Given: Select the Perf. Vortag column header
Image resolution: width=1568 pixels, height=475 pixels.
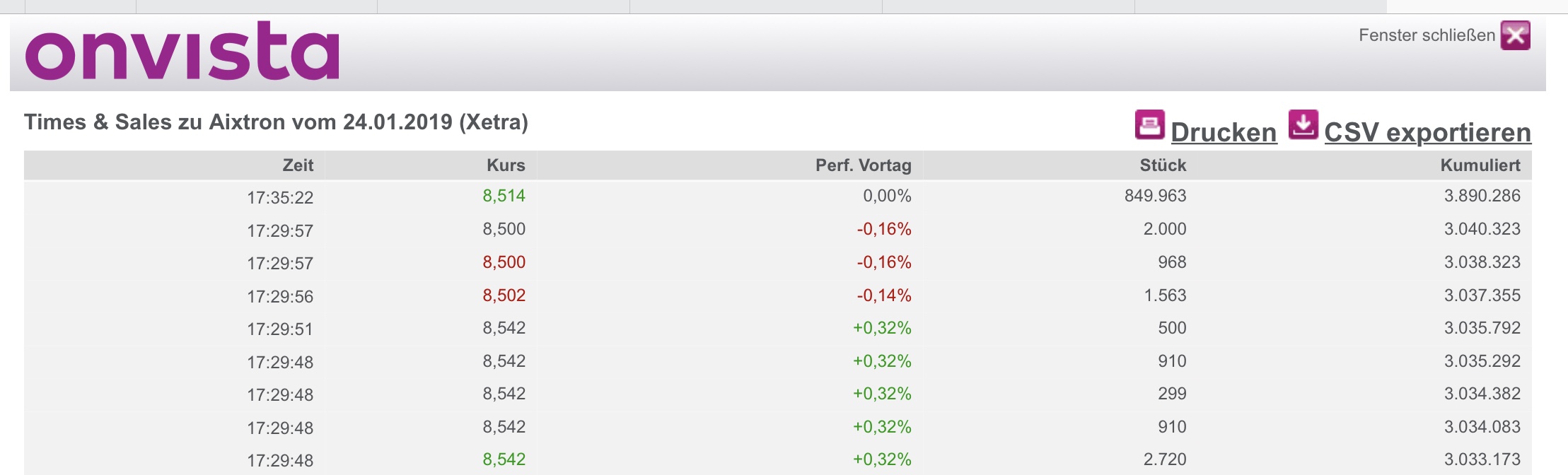Looking at the screenshot, I should (863, 165).
